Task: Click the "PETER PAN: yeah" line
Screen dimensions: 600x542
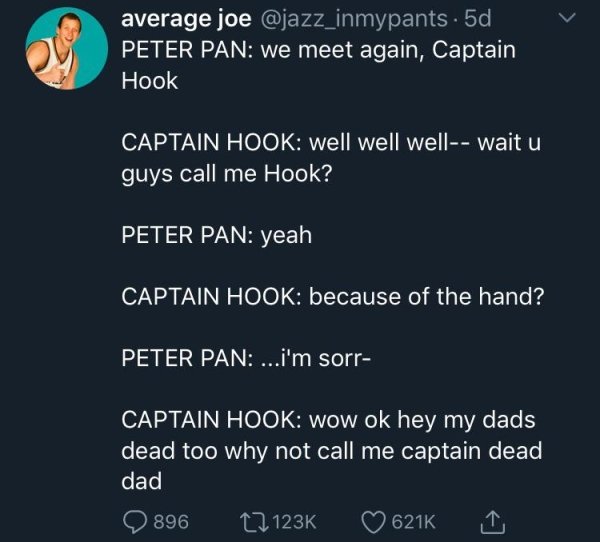Action: pos(217,235)
